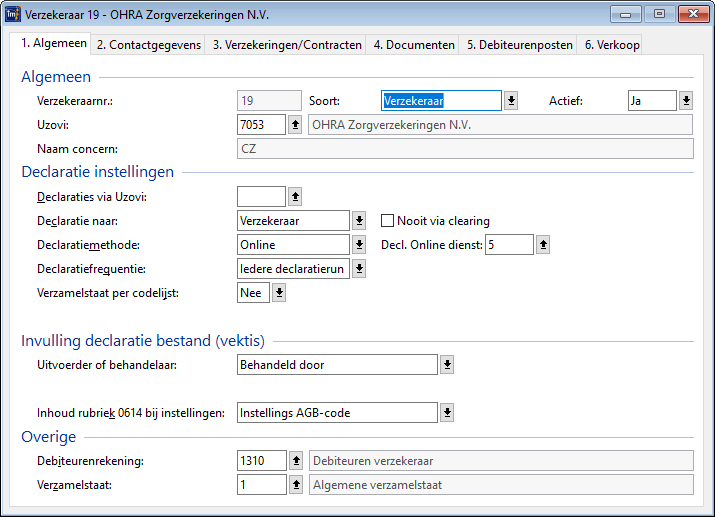Open tab 5. Debiteurenposten

(x=519, y=45)
